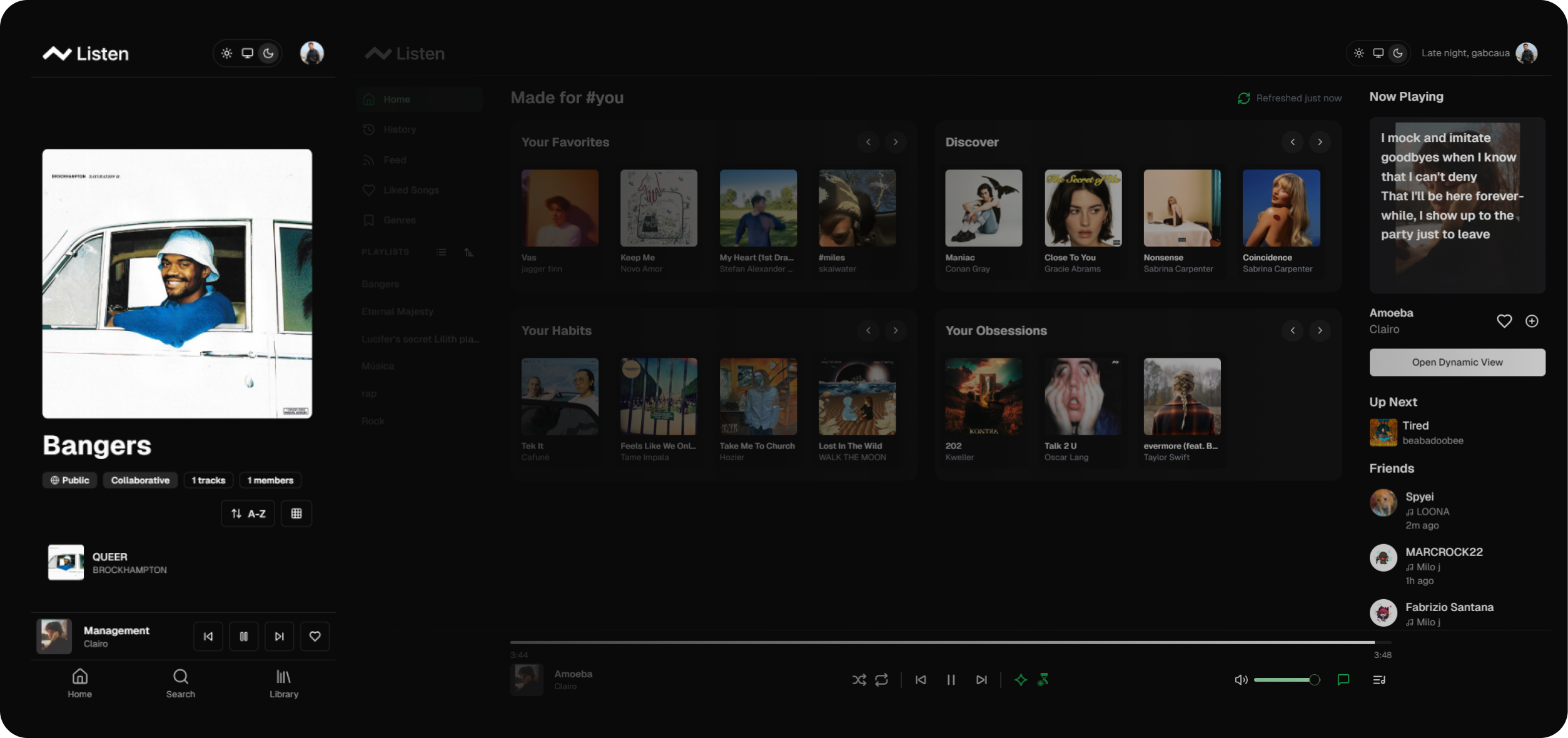Open Liked Songs in the sidebar

pos(411,190)
